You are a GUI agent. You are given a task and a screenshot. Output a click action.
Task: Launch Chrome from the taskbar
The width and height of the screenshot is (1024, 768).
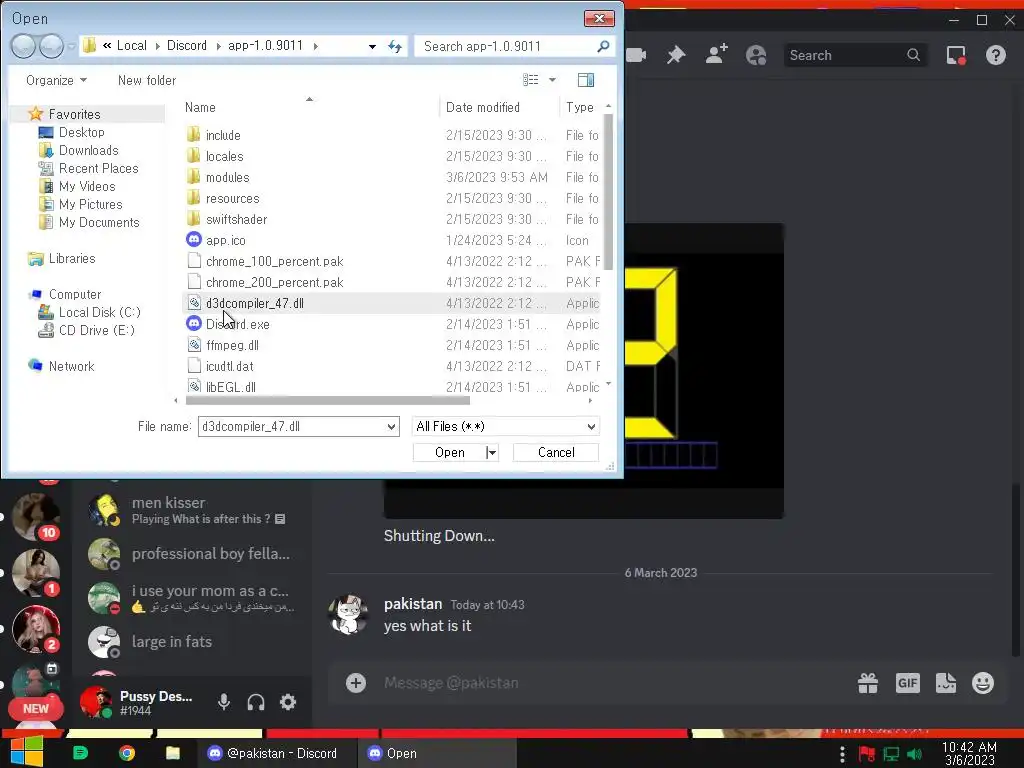coord(127,753)
